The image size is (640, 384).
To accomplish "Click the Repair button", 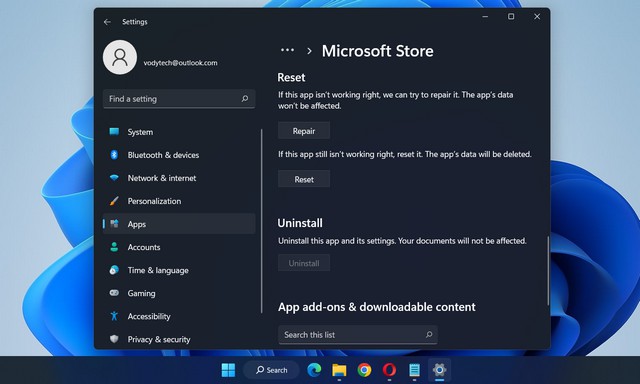I will [304, 131].
